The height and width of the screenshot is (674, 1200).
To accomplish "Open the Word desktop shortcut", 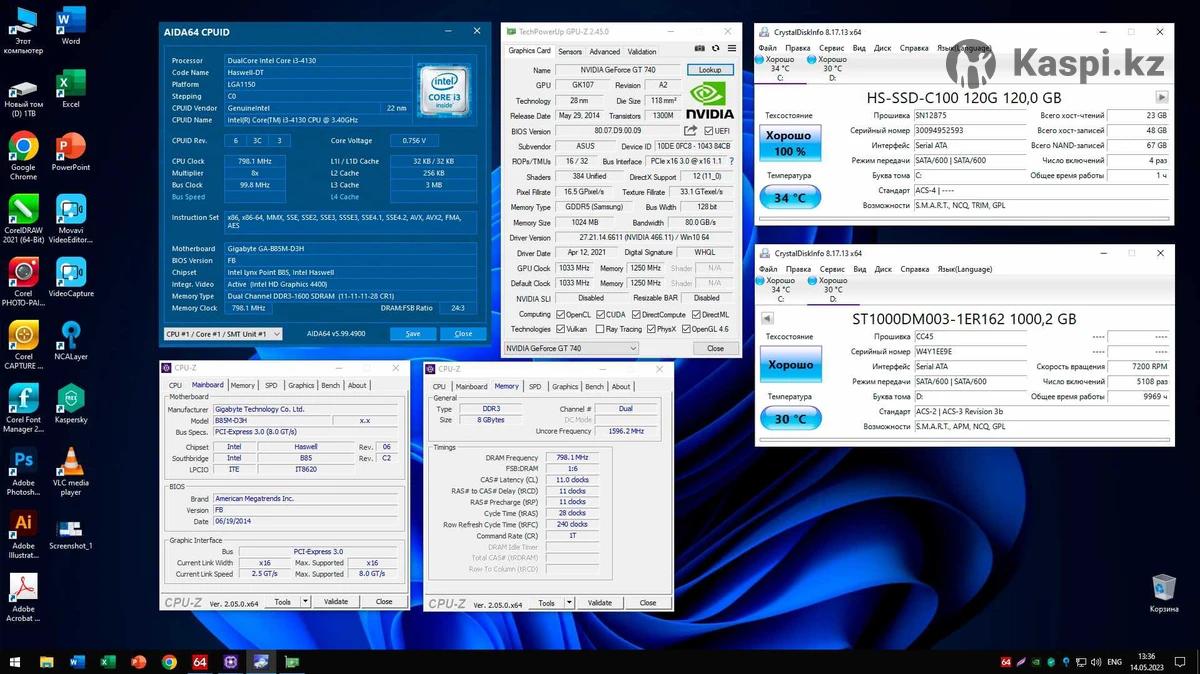I will click(x=71, y=26).
